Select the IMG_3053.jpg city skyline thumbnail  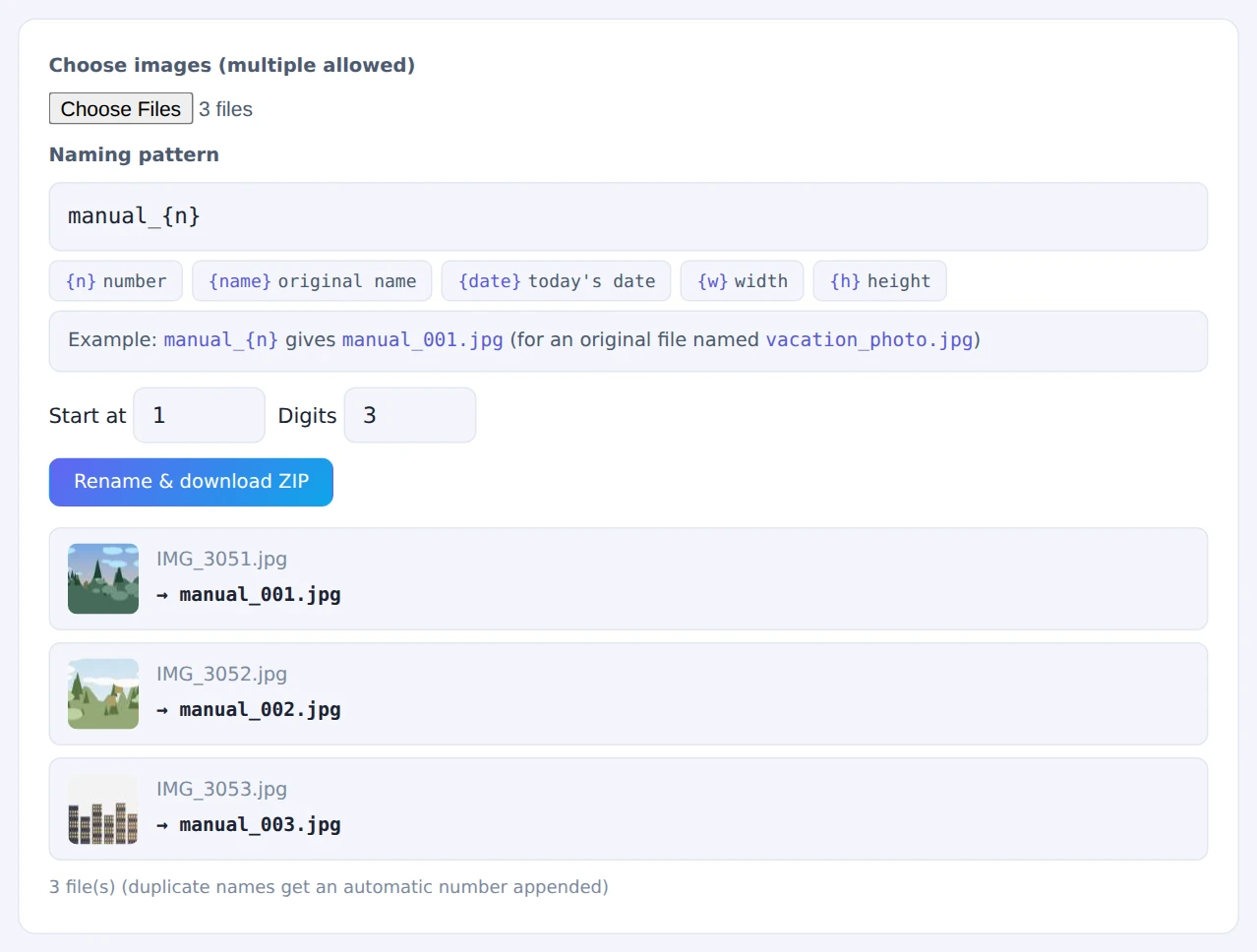103,808
